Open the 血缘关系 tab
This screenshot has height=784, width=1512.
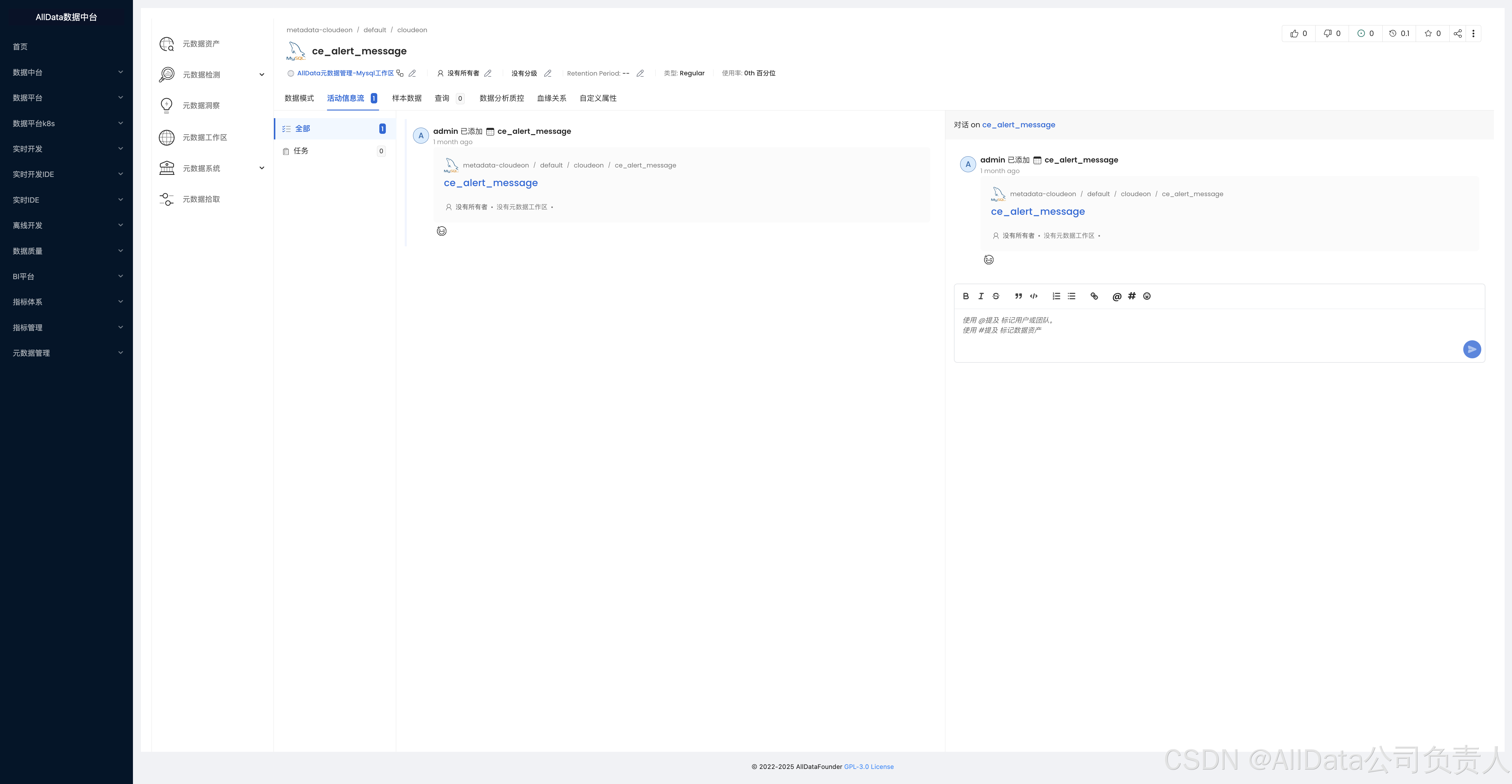point(551,98)
